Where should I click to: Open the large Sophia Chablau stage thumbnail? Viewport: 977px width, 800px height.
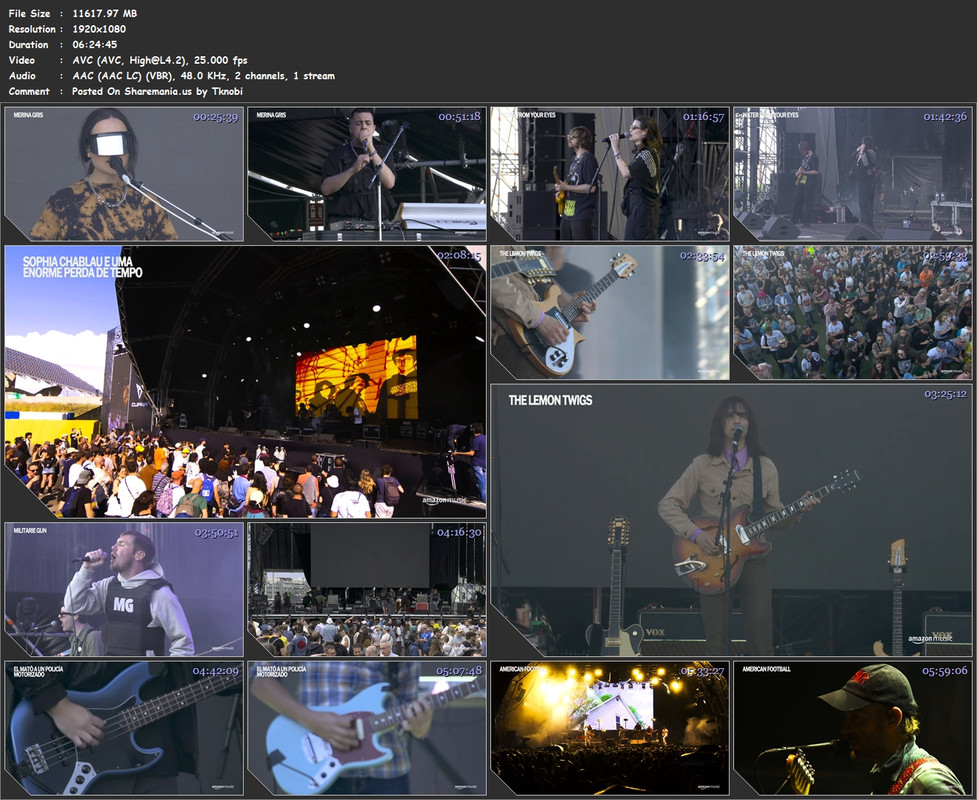click(x=245, y=382)
